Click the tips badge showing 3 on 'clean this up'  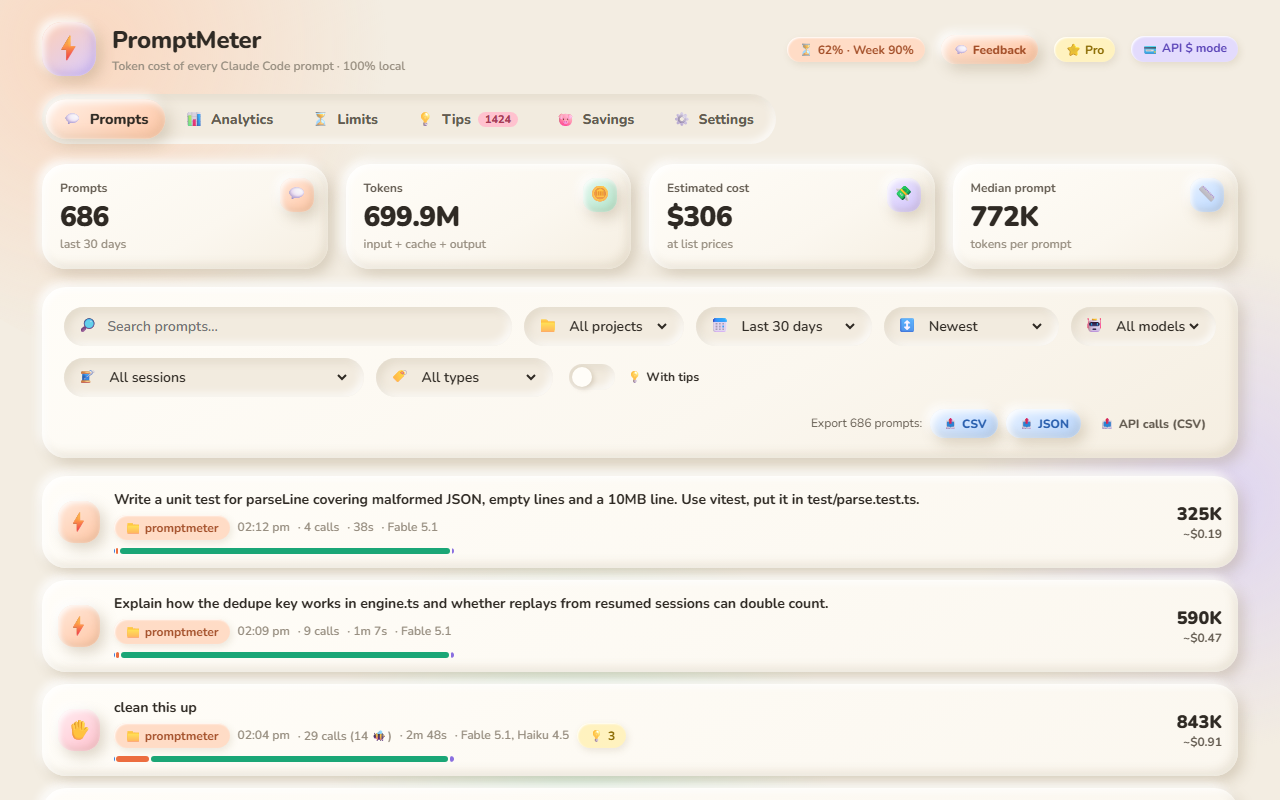(603, 736)
